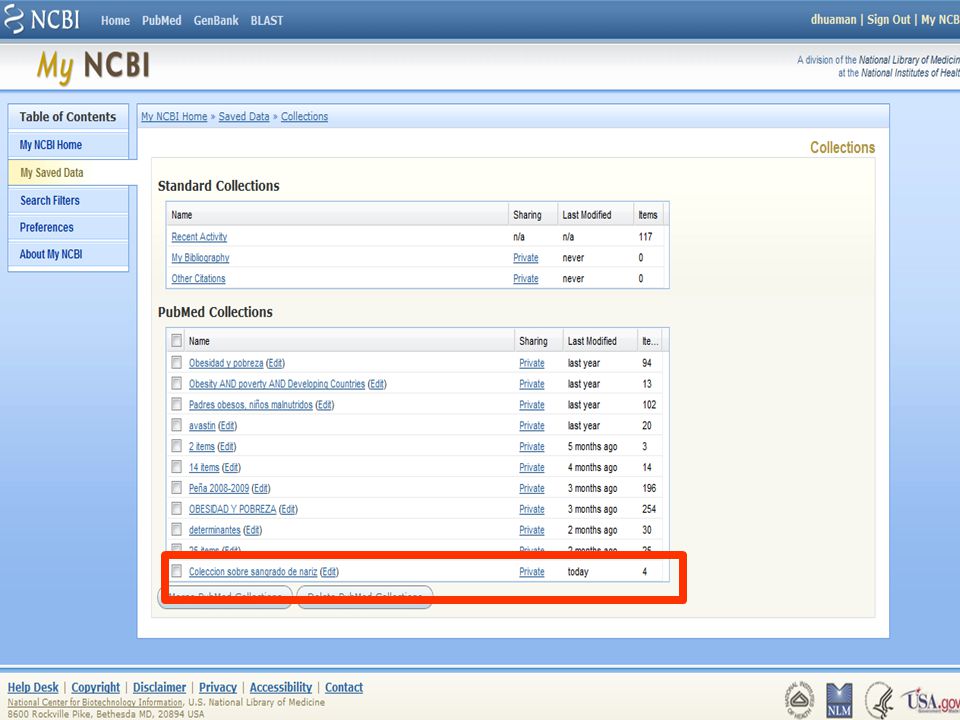Image resolution: width=960 pixels, height=720 pixels.
Task: Select My NCBI Home in Table of Contents
Action: pyautogui.click(x=51, y=145)
